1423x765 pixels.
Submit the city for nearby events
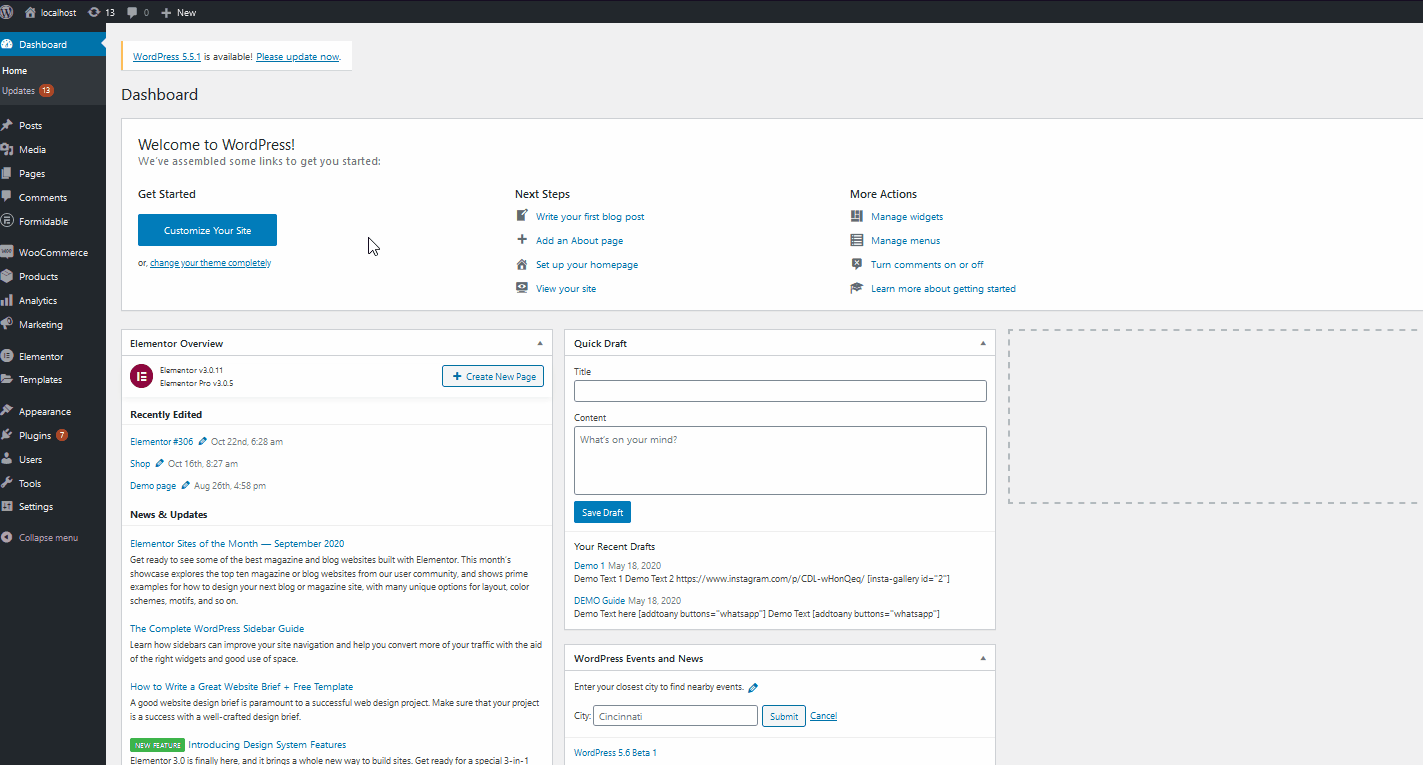tap(784, 716)
